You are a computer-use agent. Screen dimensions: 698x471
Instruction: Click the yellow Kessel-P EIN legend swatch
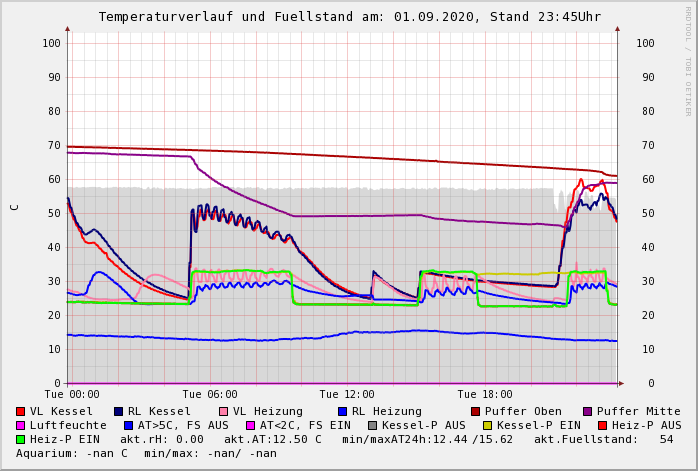point(488,425)
